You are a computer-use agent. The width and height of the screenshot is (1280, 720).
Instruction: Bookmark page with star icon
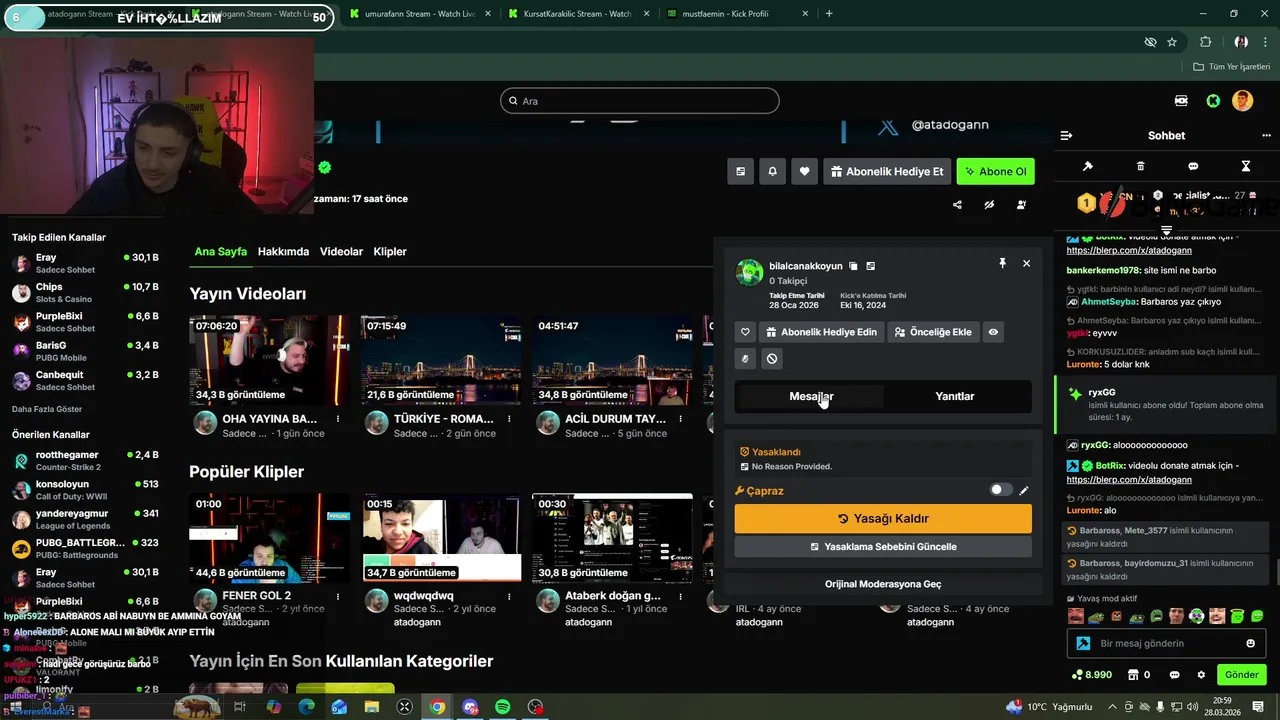pos(1172,42)
